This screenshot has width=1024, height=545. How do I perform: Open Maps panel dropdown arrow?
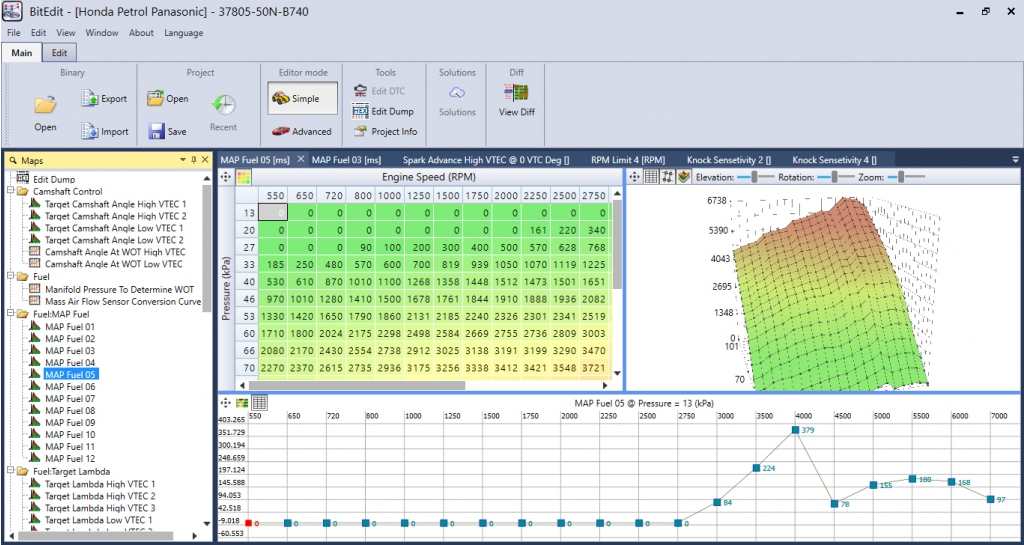pos(183,160)
